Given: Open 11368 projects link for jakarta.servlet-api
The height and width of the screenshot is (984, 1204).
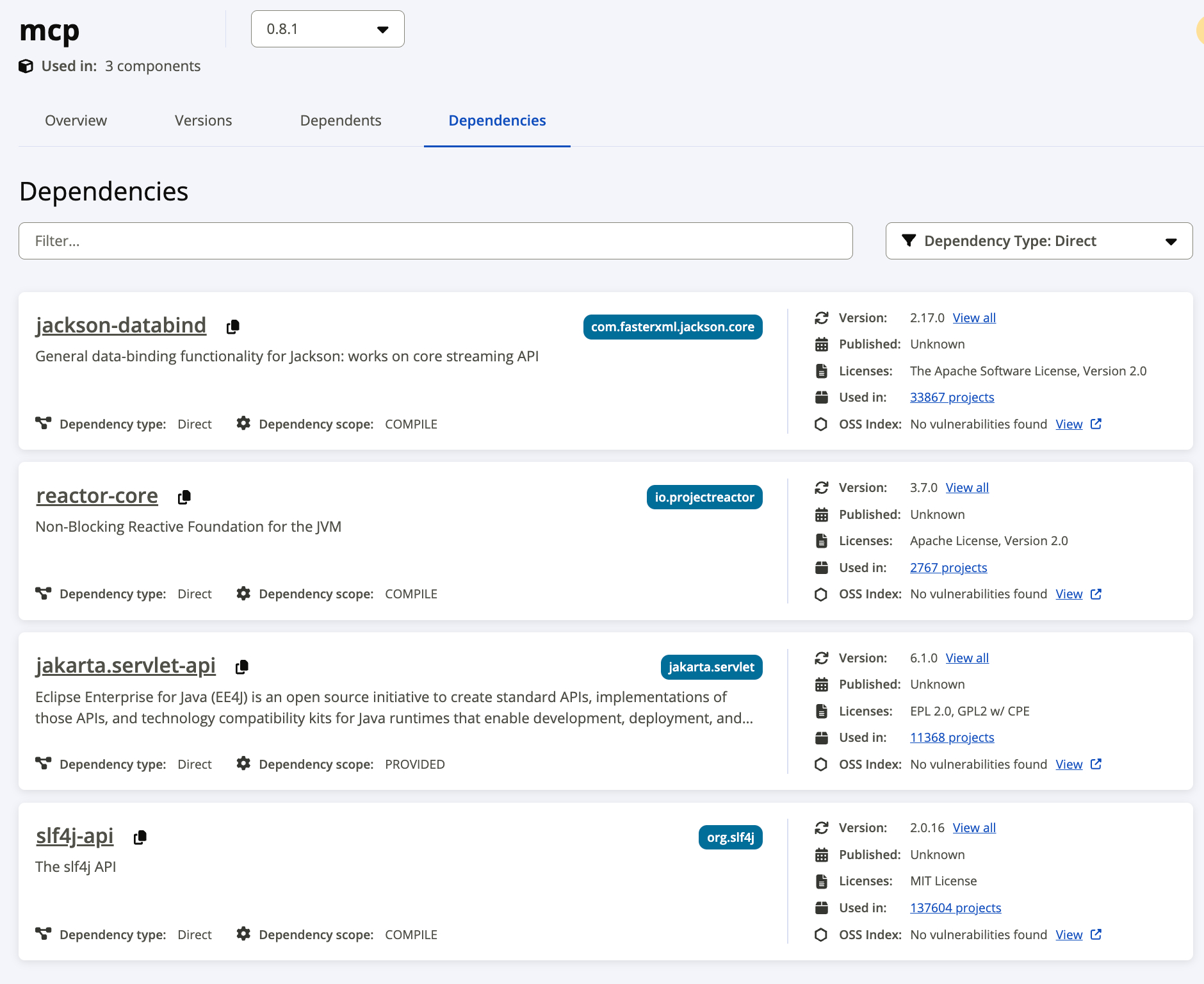Looking at the screenshot, I should (x=952, y=737).
